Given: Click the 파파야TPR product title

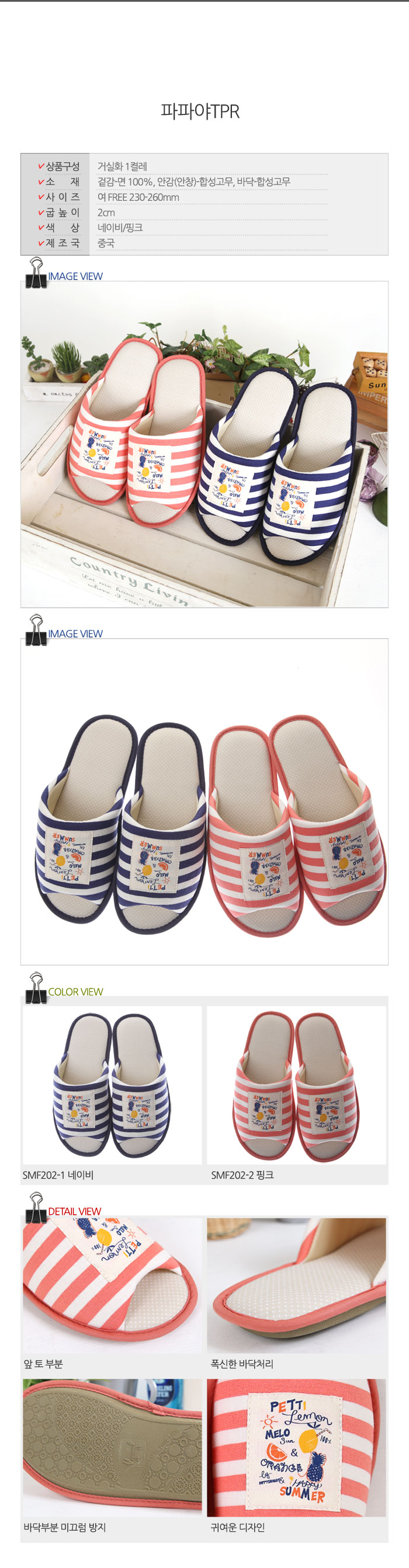Looking at the screenshot, I should click(200, 111).
